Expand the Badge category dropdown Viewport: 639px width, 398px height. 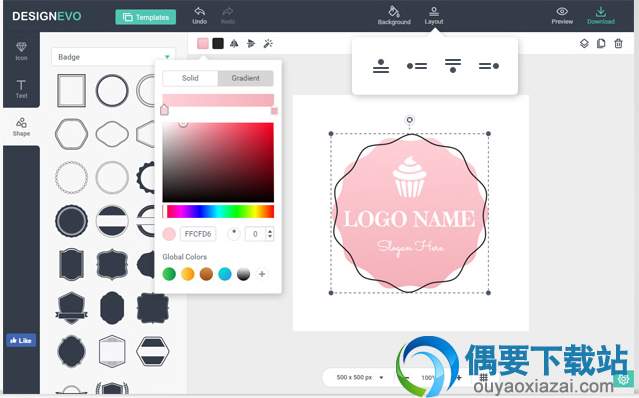tap(113, 57)
